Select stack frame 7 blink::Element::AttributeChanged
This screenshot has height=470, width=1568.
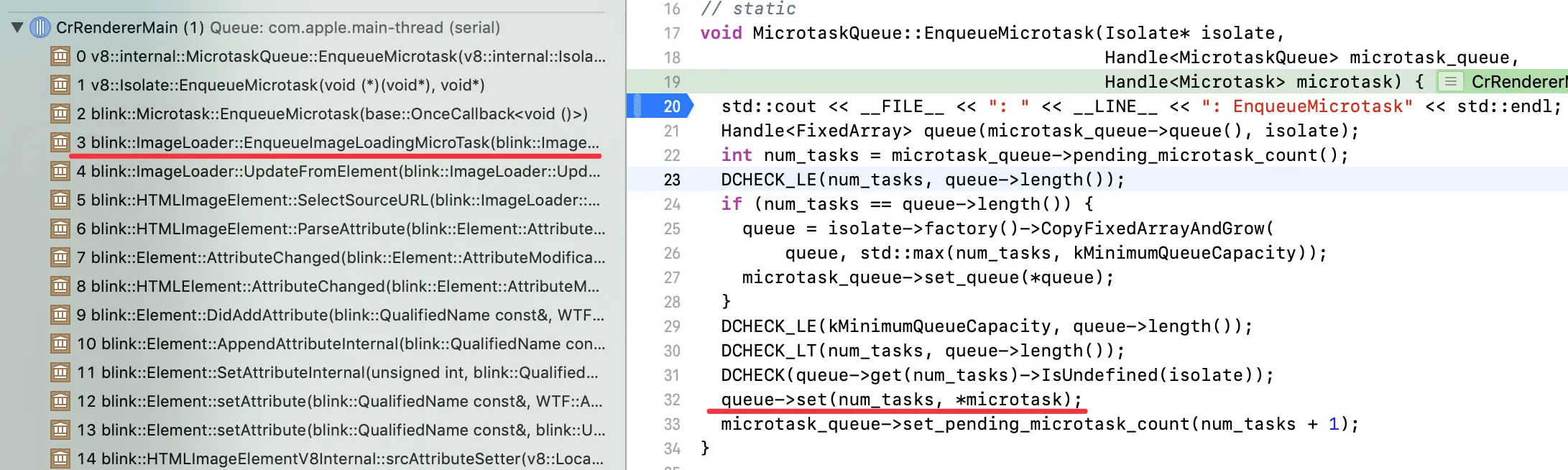click(x=341, y=257)
